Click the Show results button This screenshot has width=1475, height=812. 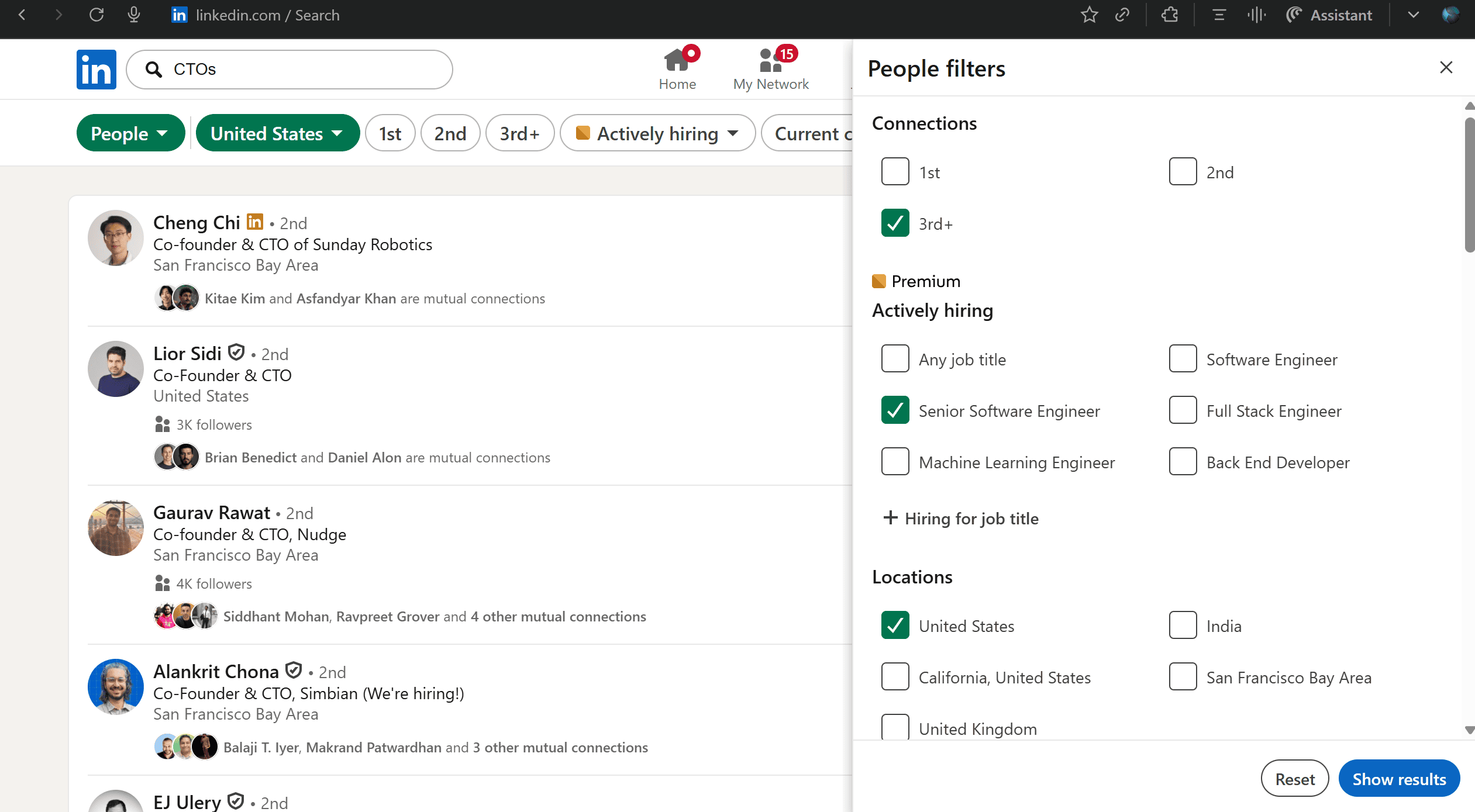[x=1398, y=779]
